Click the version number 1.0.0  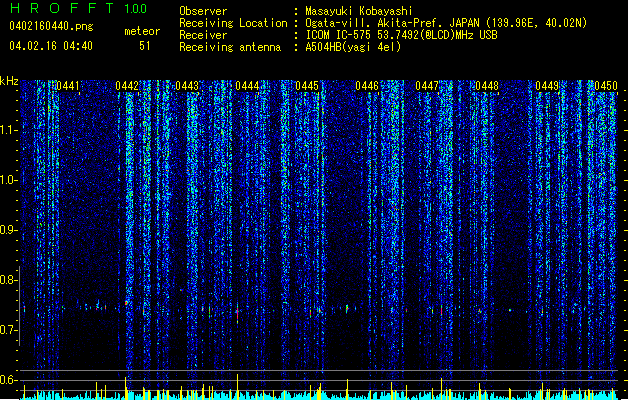click(136, 8)
